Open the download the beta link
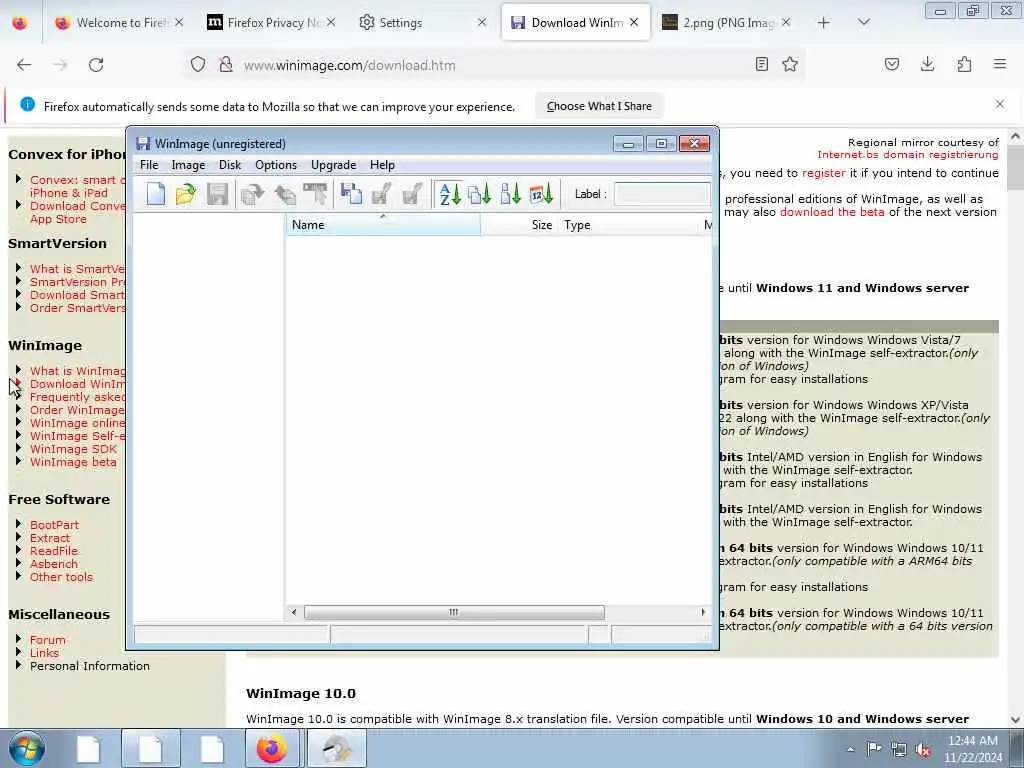 [x=832, y=212]
